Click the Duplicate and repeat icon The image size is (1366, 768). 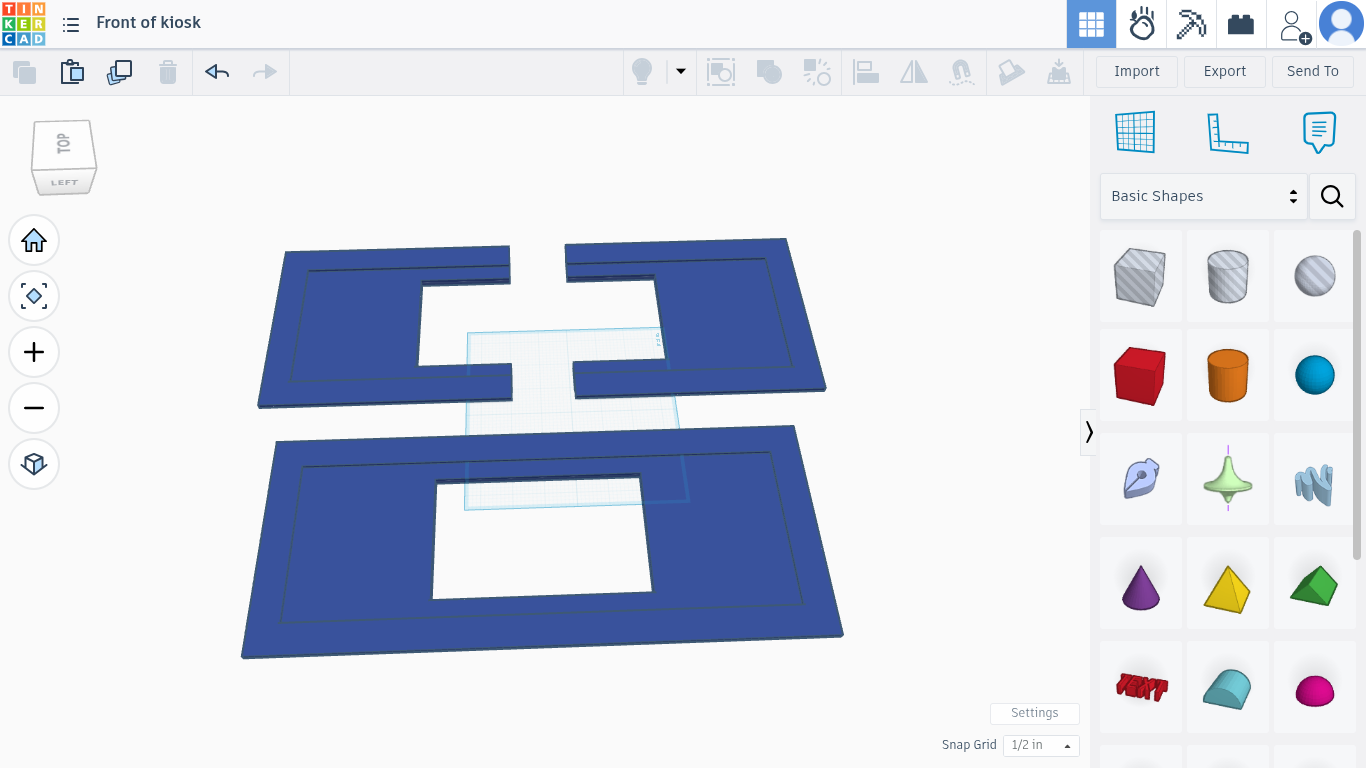(120, 72)
